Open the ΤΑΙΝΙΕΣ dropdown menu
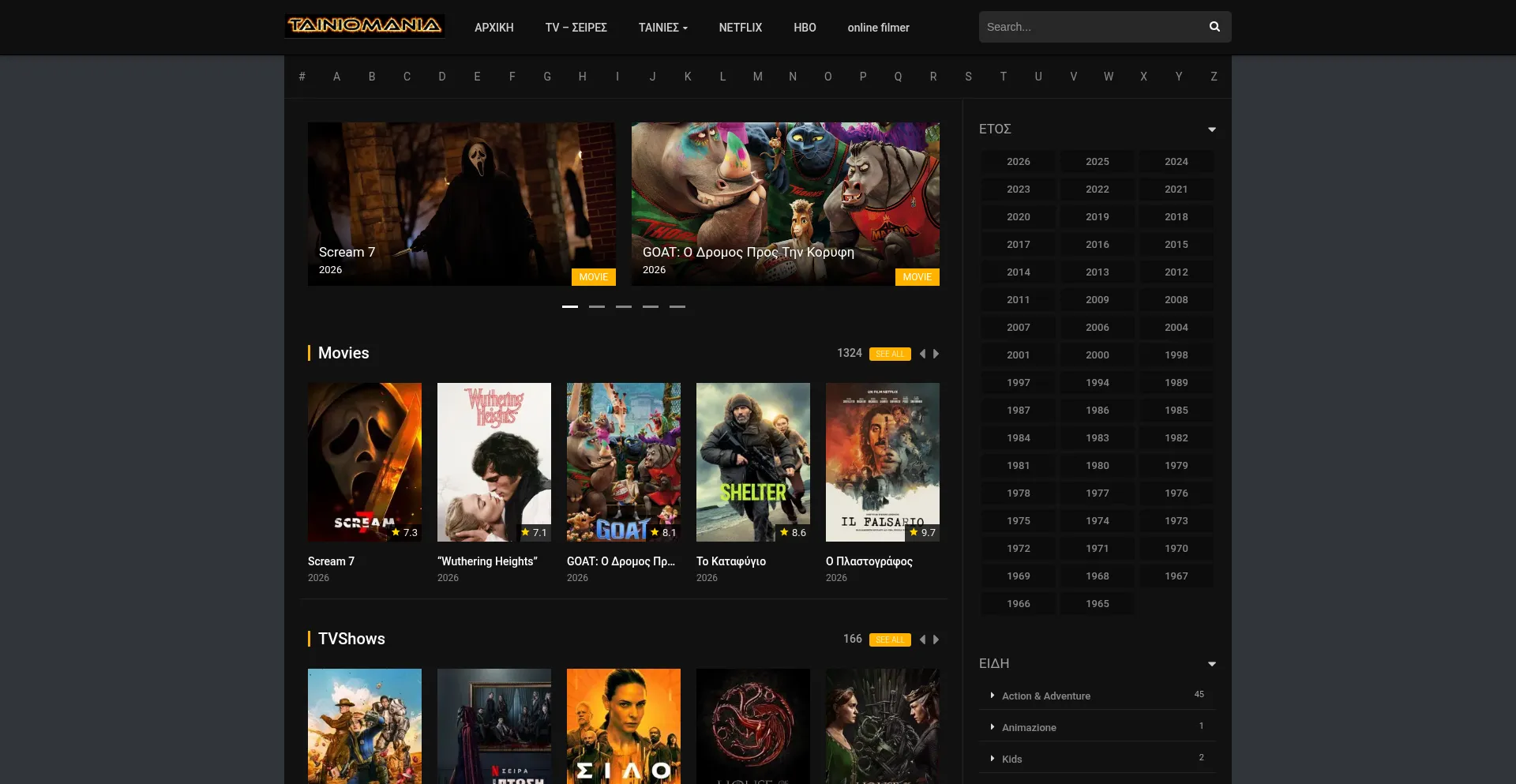 (x=663, y=28)
